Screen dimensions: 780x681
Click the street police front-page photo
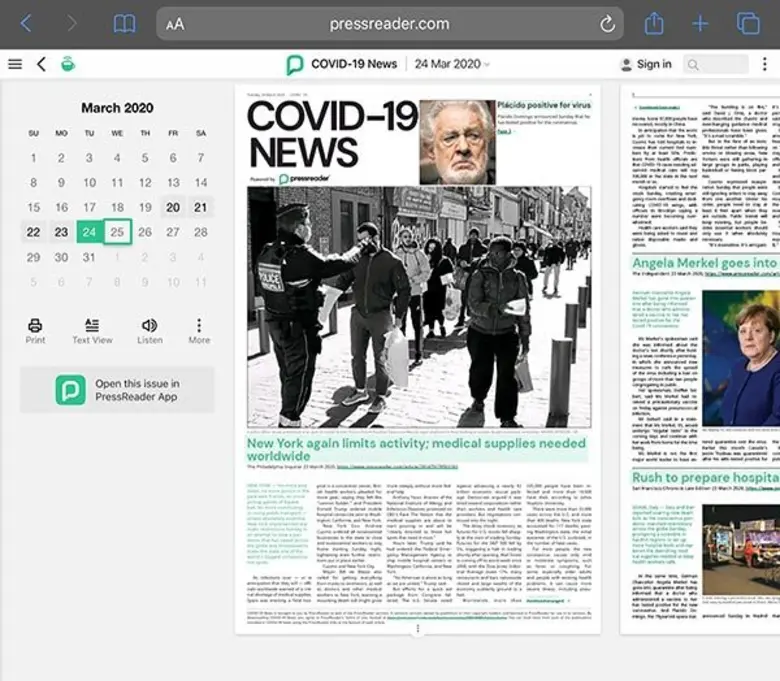(x=419, y=307)
